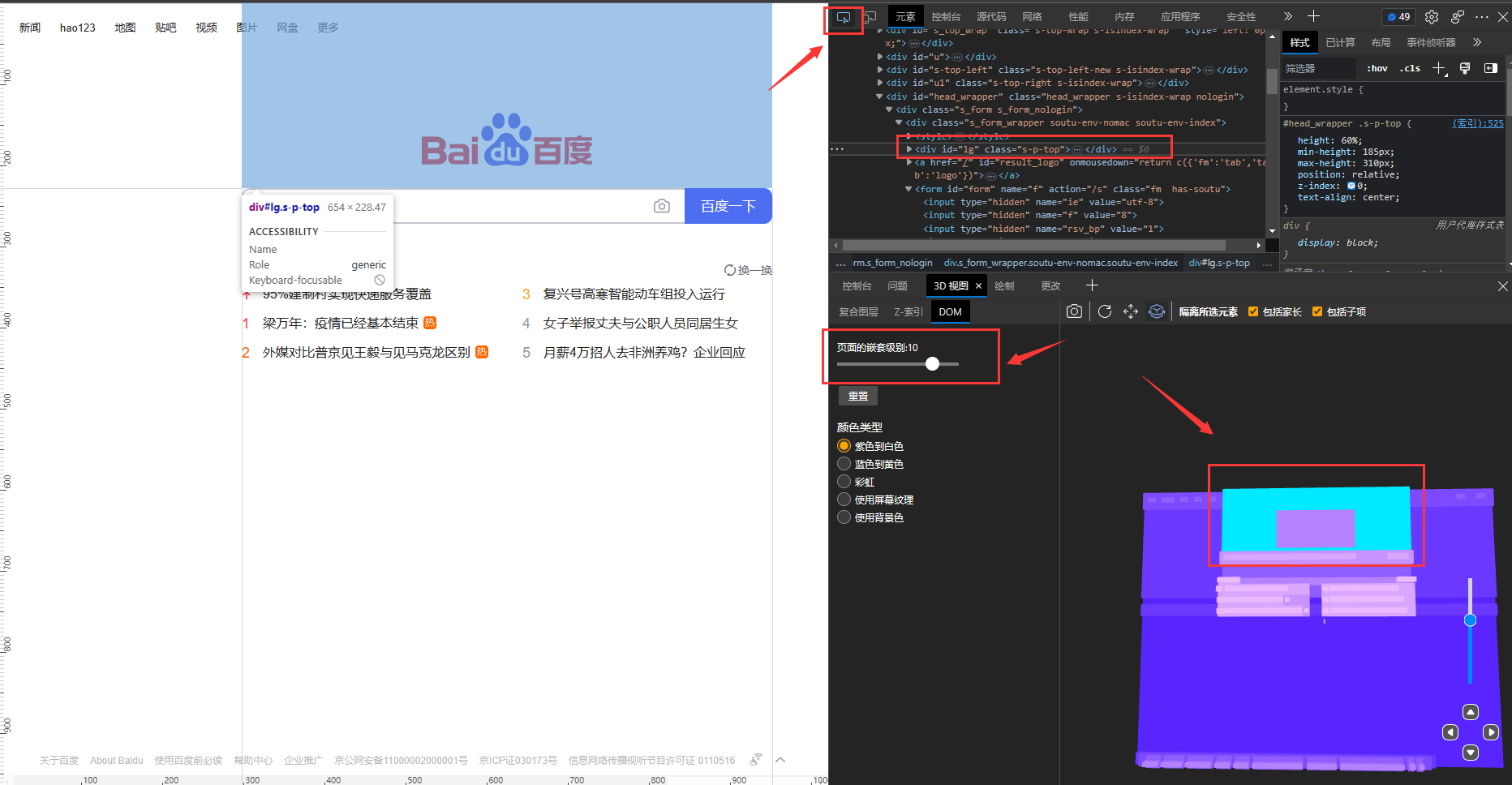
Task: Open the (索引):525 source link
Action: [x=1478, y=123]
